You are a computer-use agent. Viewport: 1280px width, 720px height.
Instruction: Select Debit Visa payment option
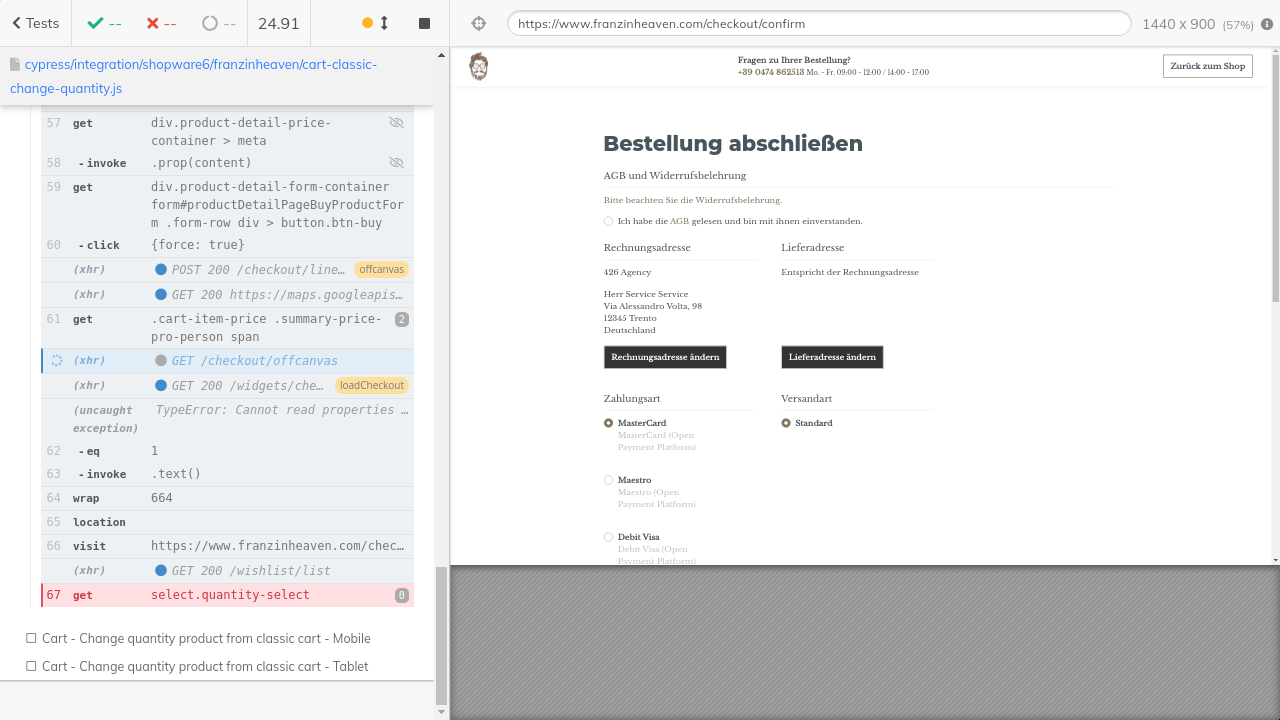[608, 537]
